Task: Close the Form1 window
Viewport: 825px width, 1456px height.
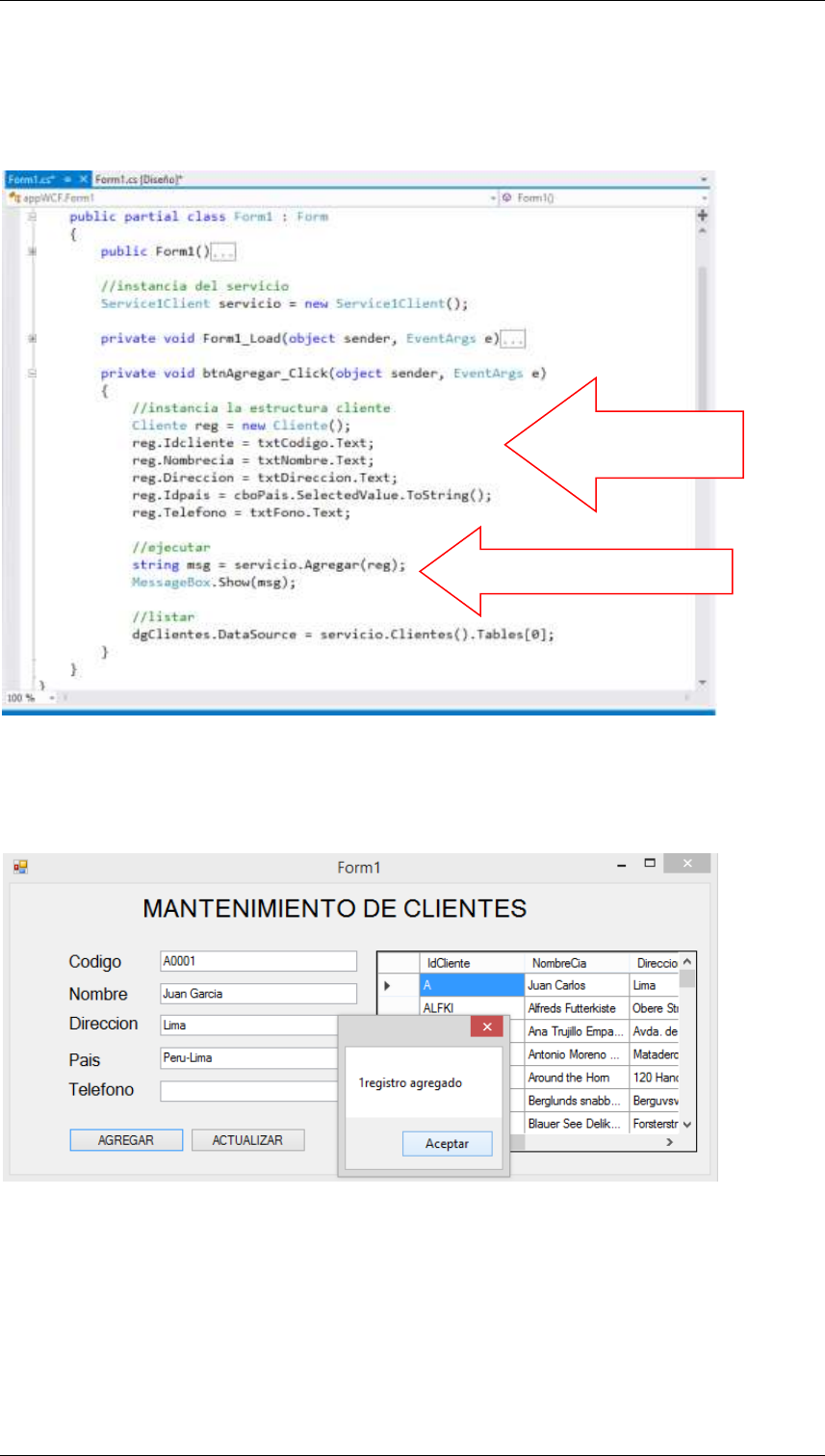Action: (687, 864)
